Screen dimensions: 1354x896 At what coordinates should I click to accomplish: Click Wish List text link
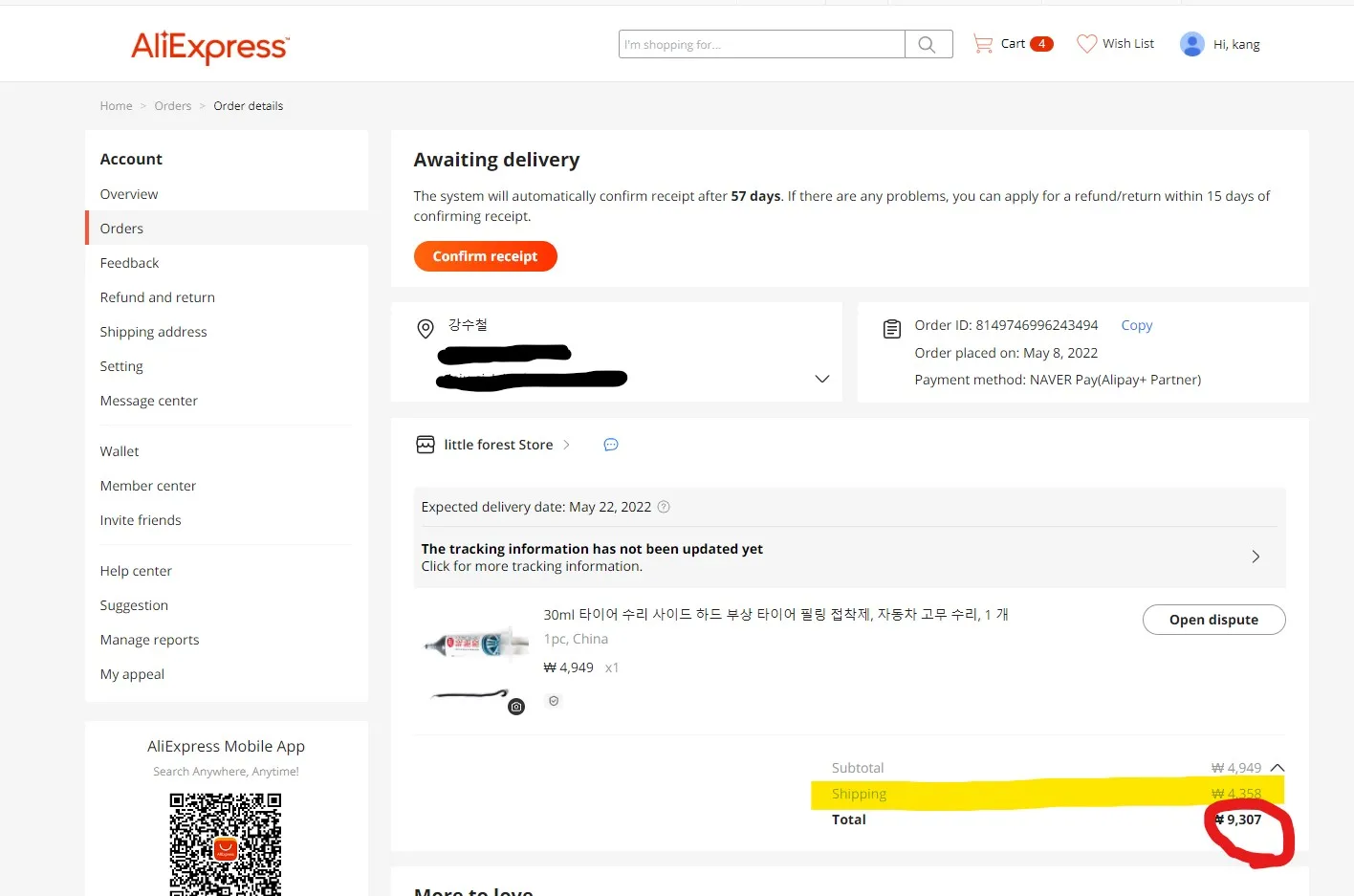tap(1128, 44)
